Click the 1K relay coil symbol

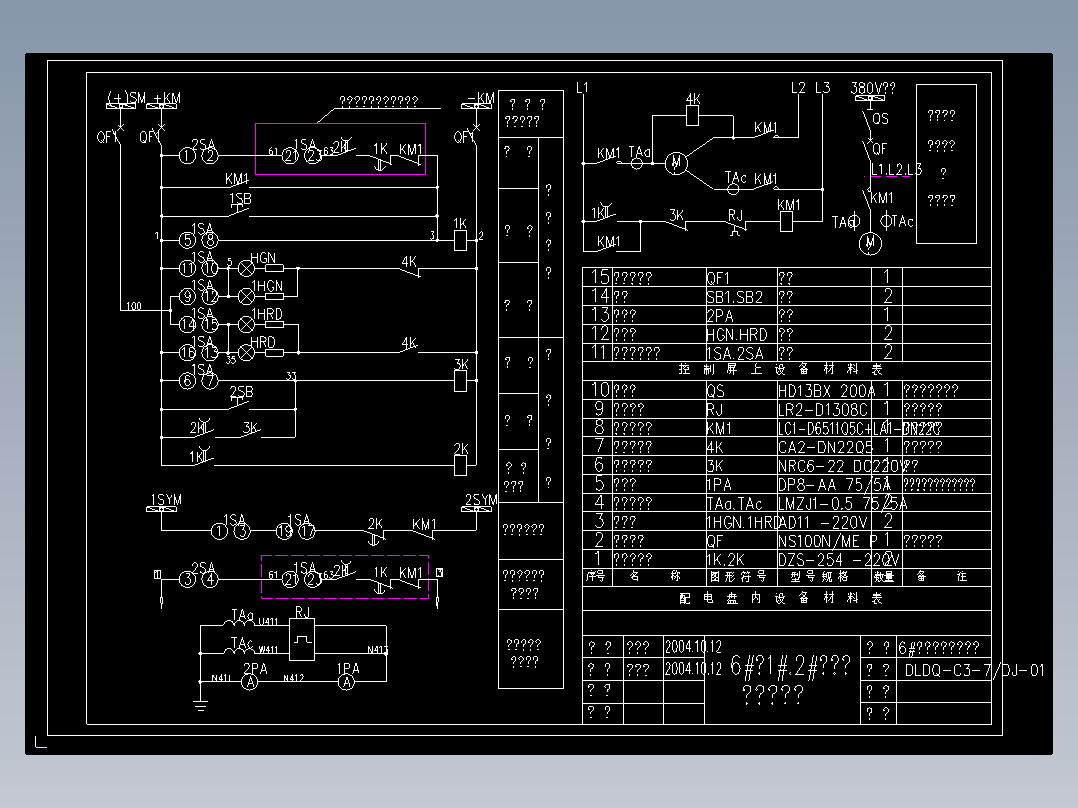coord(460,241)
